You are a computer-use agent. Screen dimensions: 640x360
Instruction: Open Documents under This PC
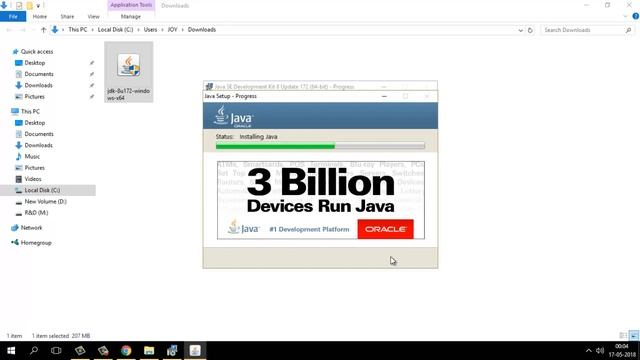39,134
